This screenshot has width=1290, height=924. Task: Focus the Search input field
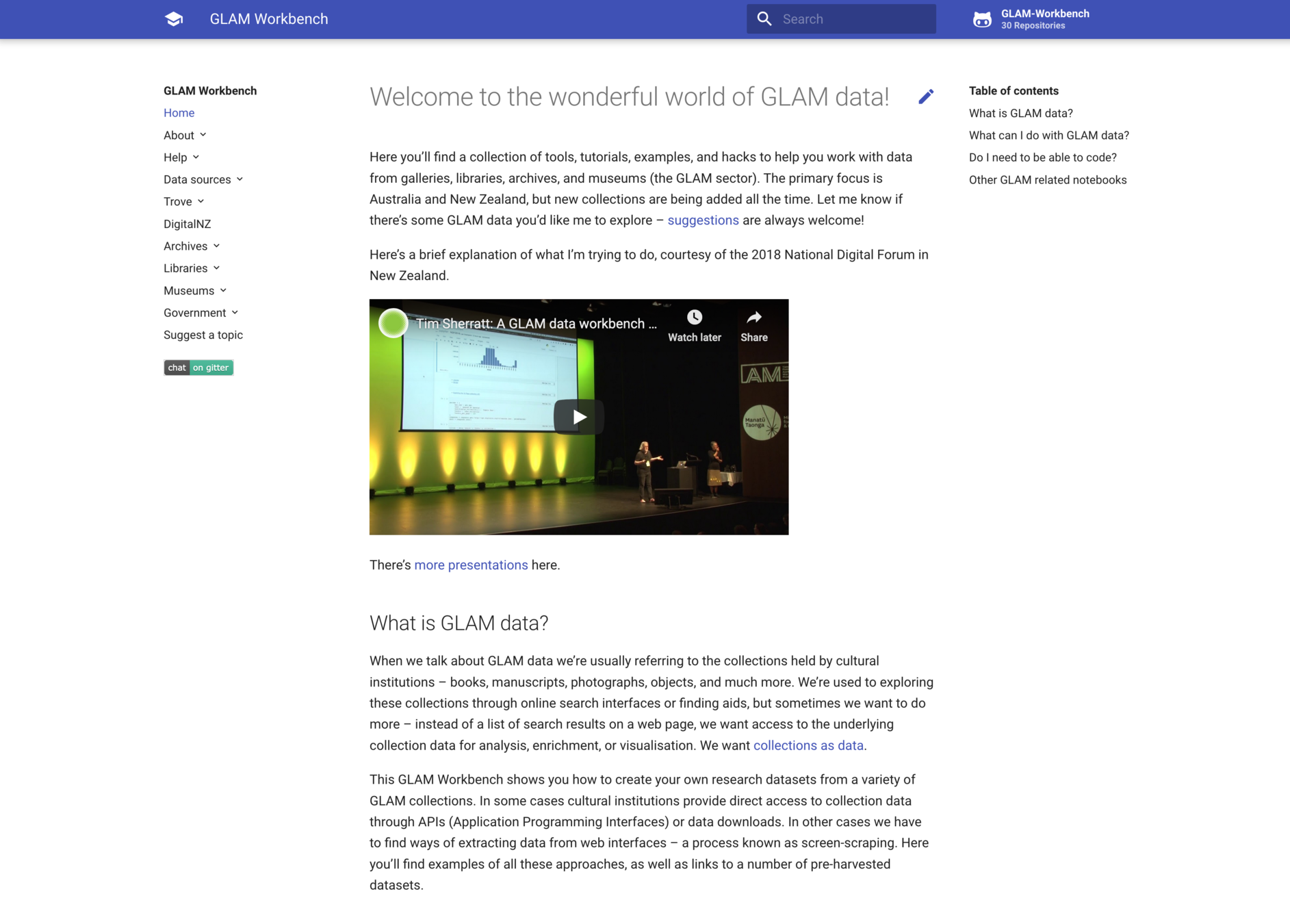pos(841,19)
